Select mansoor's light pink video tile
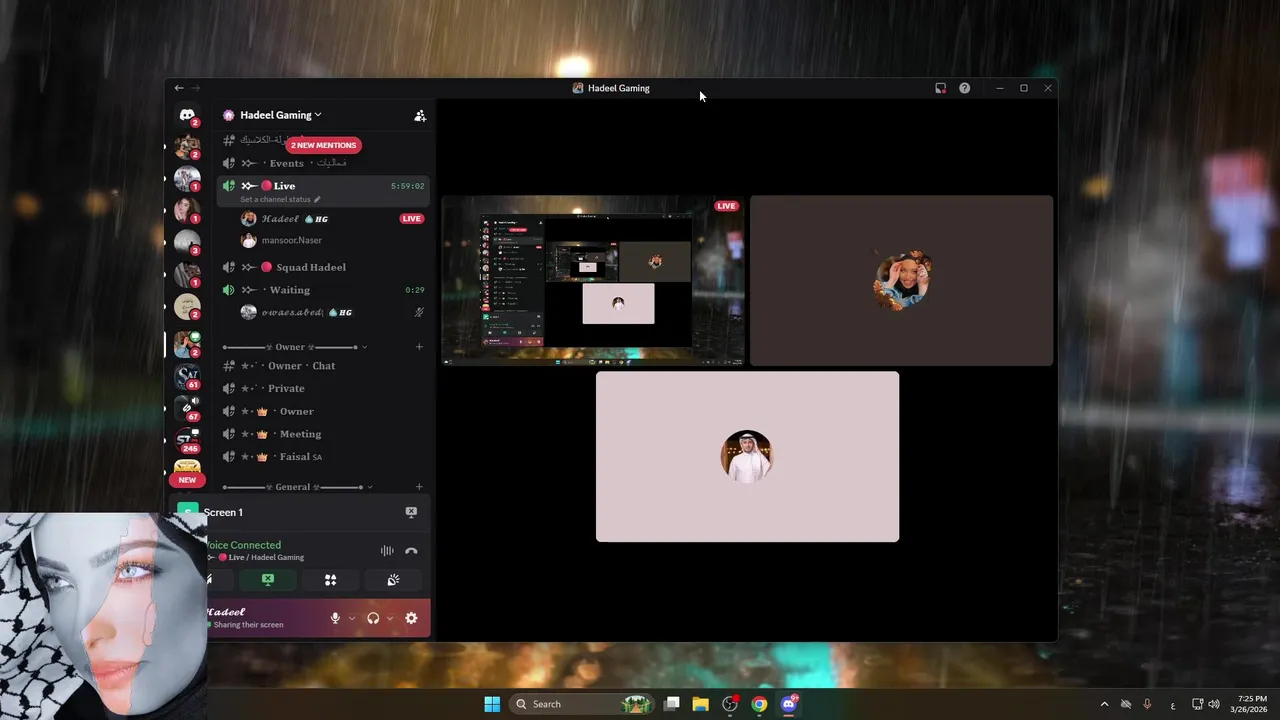 pos(747,457)
